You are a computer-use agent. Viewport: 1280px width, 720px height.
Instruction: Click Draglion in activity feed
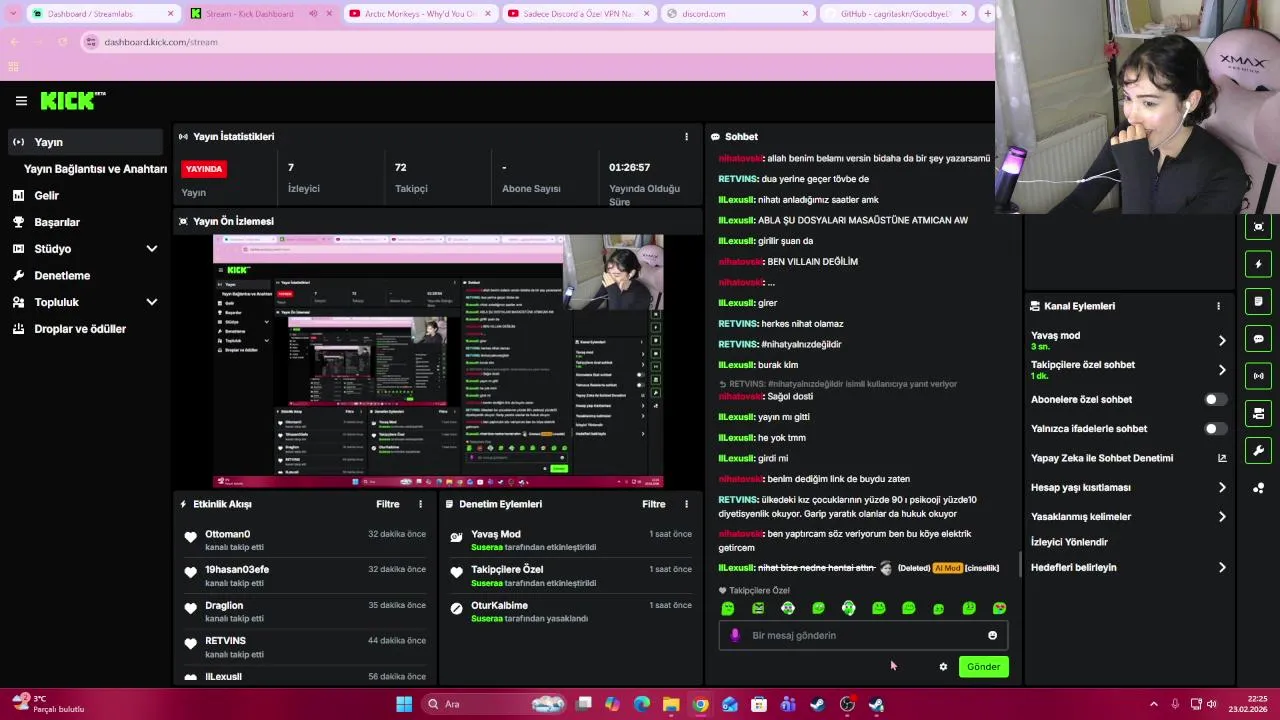tap(224, 606)
